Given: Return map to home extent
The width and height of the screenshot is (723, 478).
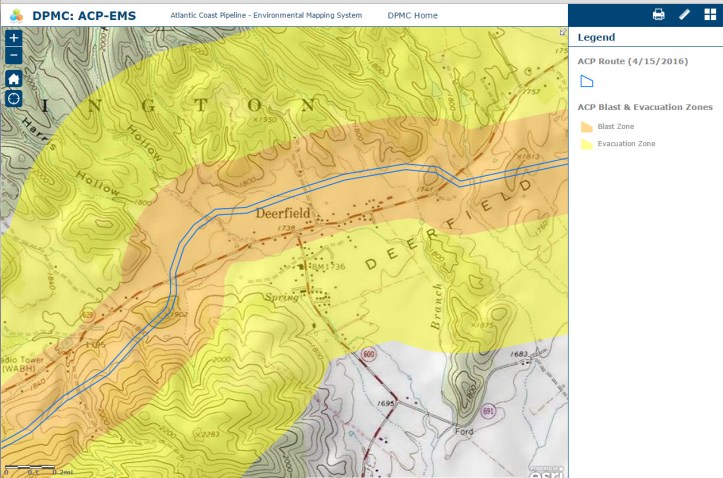Looking at the screenshot, I should point(14,78).
